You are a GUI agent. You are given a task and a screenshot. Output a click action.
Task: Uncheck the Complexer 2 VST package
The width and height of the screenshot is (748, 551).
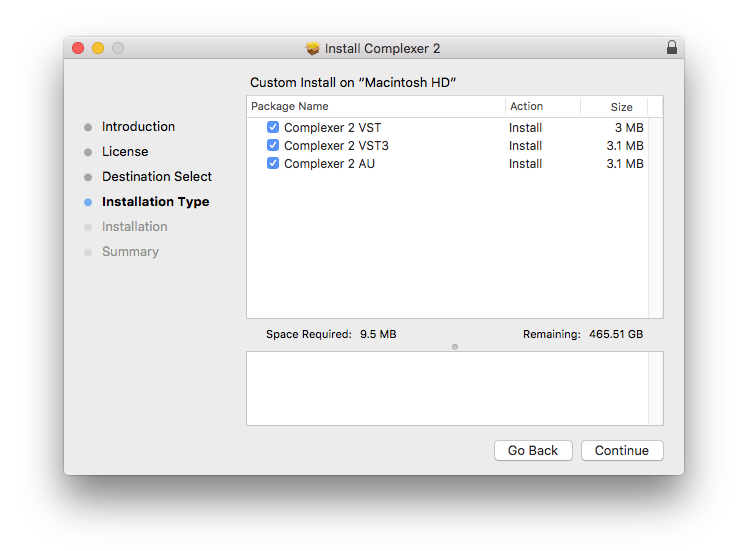(273, 128)
